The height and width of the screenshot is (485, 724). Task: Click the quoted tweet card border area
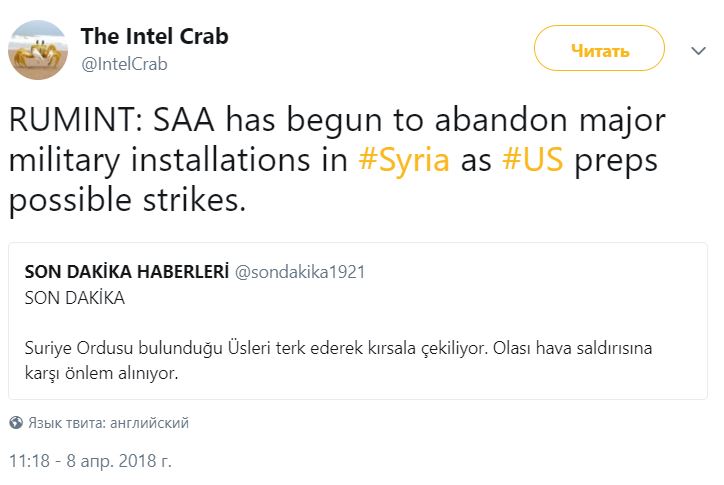click(x=358, y=321)
